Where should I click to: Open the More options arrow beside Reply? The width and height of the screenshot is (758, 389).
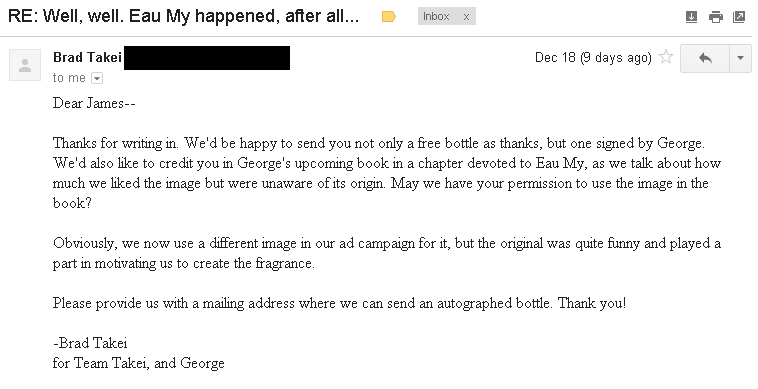click(x=740, y=58)
